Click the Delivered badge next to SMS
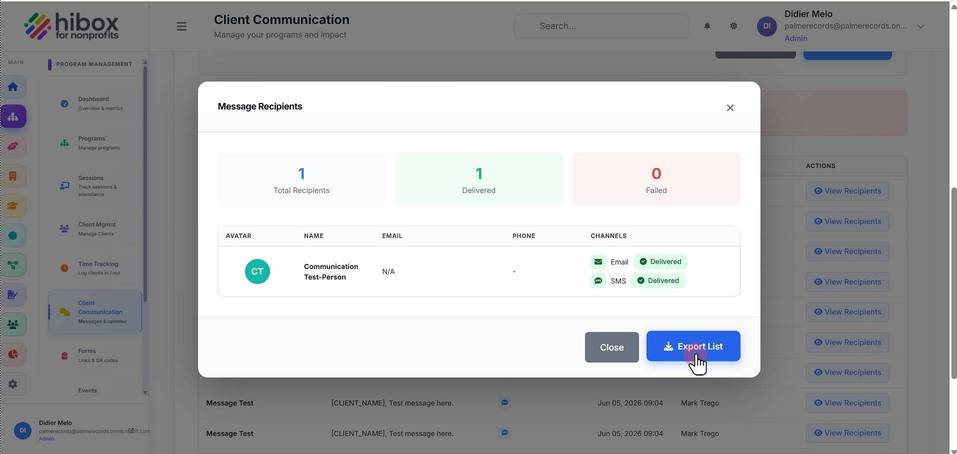 click(659, 281)
